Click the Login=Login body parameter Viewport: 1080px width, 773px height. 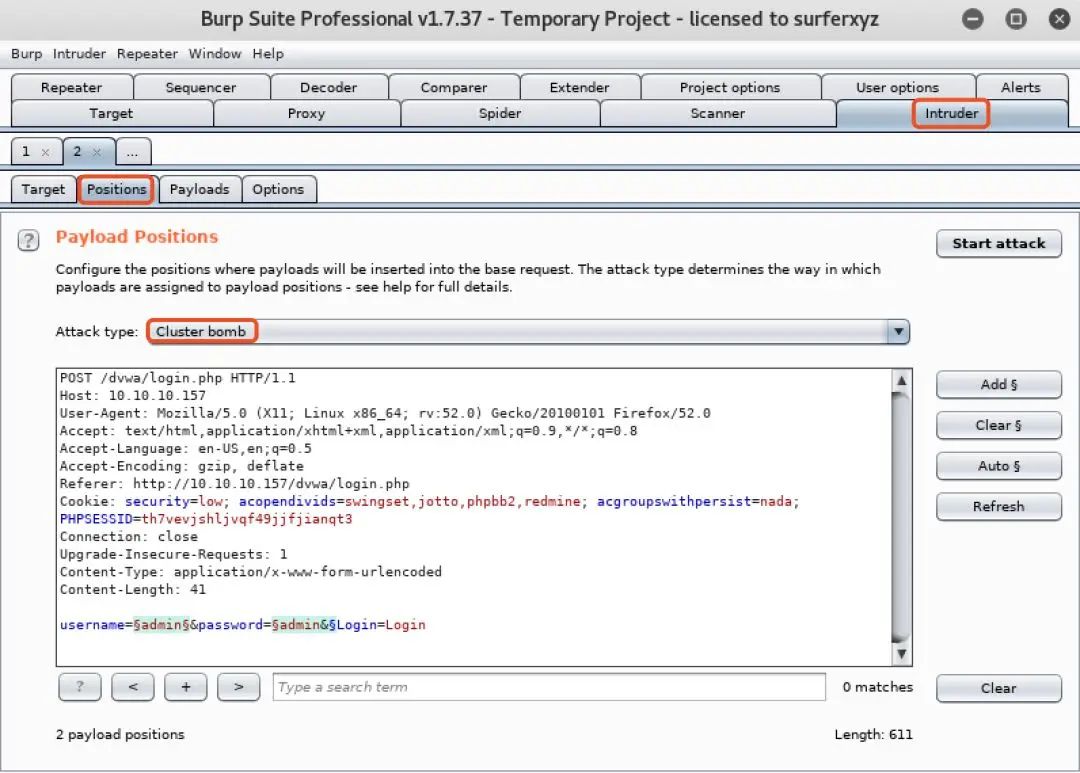381,625
